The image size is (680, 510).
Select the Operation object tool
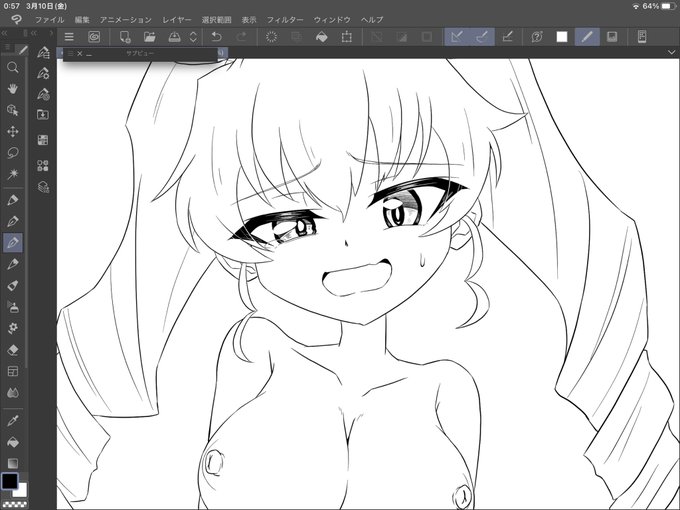click(13, 110)
